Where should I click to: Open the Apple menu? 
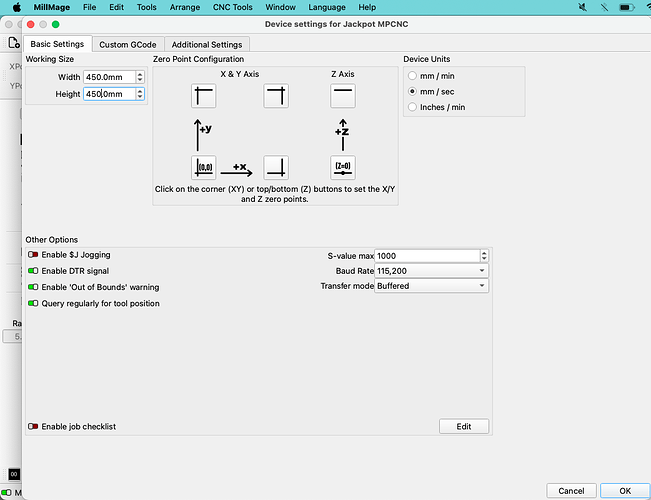(16, 7)
